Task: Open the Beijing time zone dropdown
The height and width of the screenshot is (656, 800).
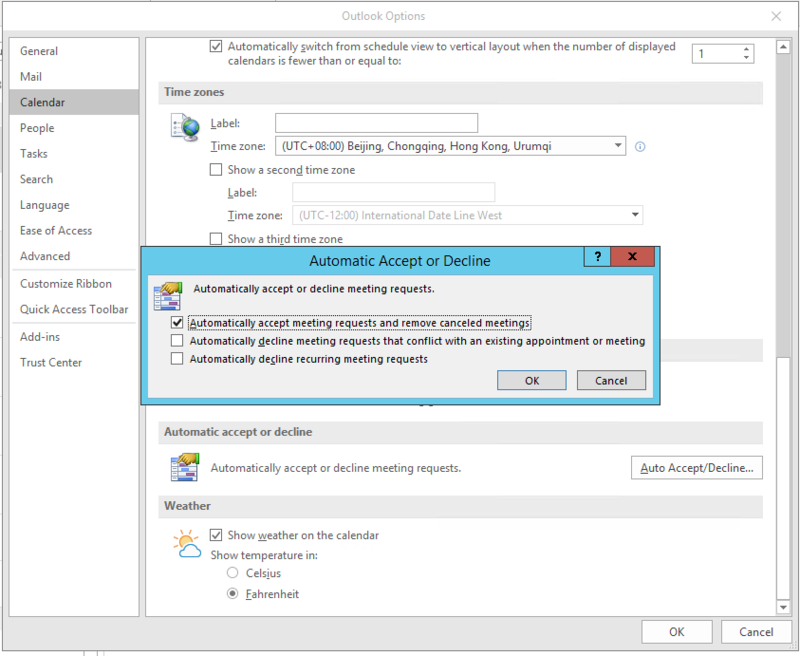Action: pyautogui.click(x=617, y=145)
